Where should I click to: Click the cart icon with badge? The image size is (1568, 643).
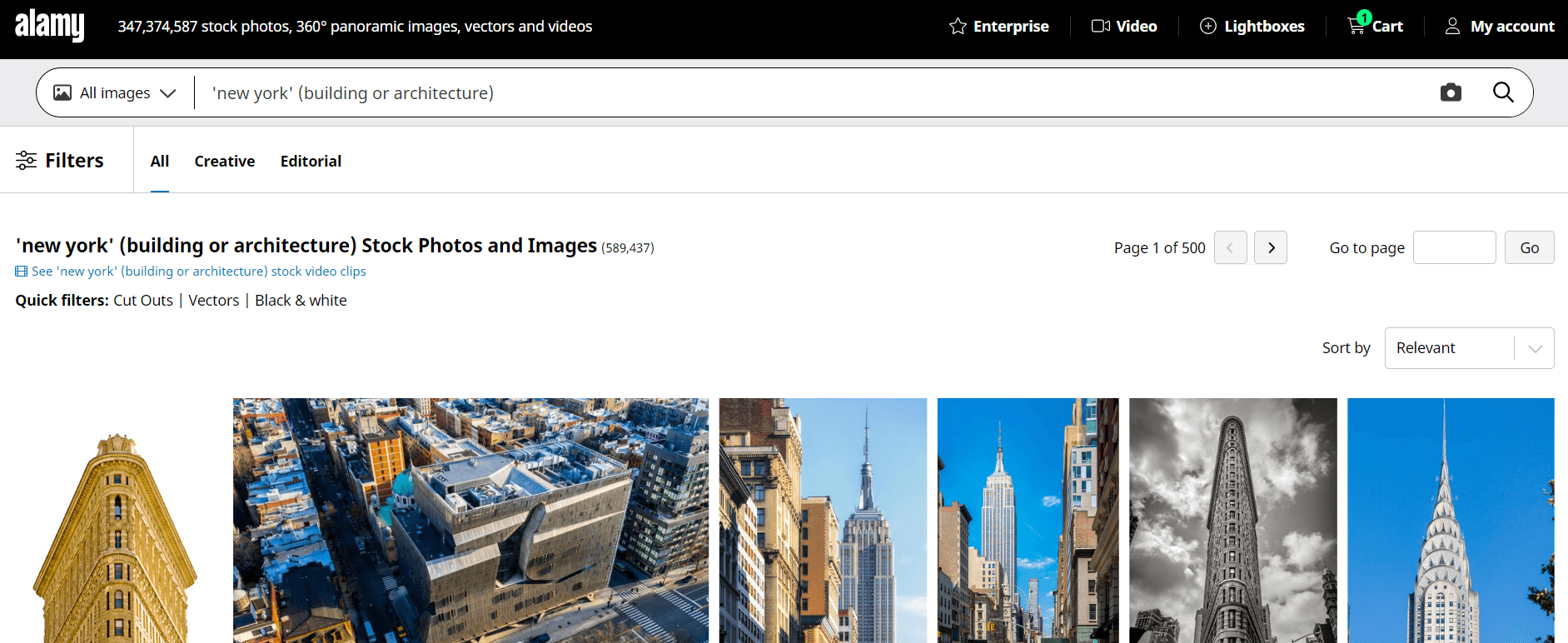[x=1357, y=22]
